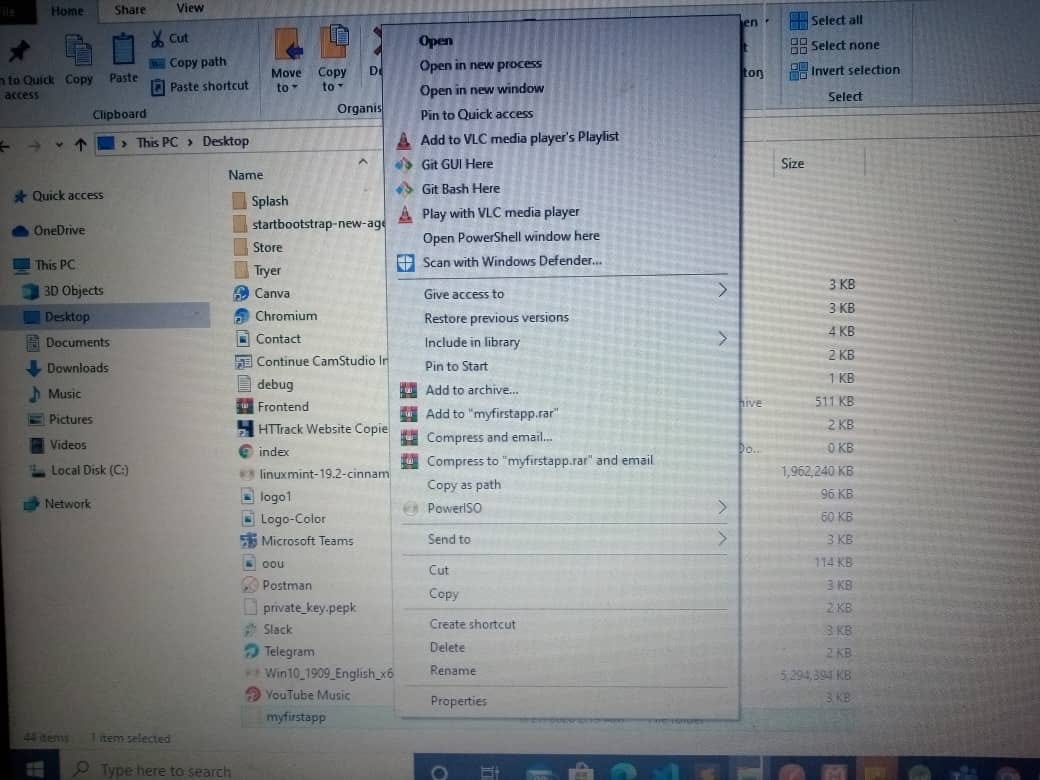Screen dimensions: 1040x780
Task: Click Select none in ribbon
Action: coord(834,46)
